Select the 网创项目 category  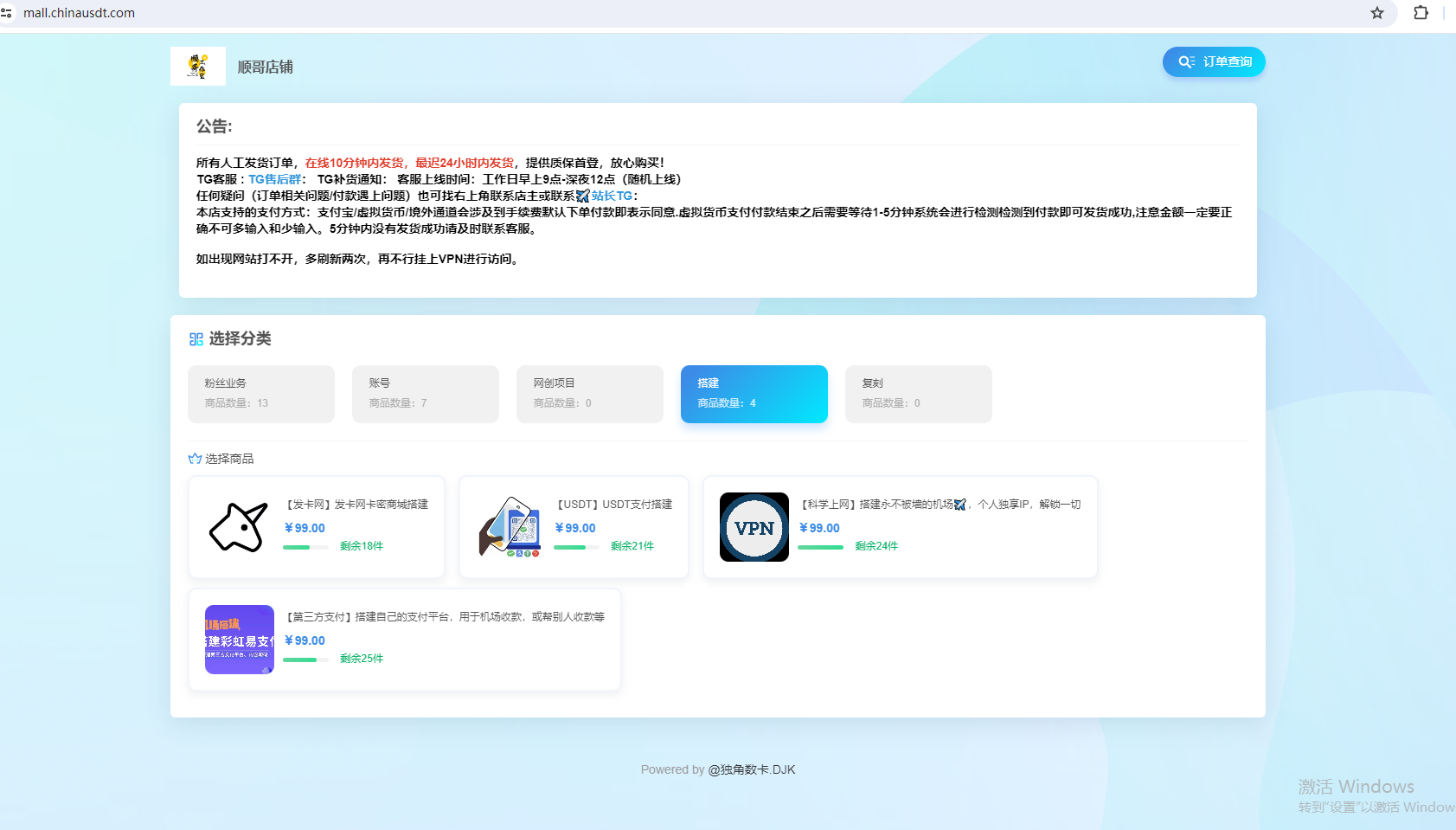pyautogui.click(x=590, y=394)
